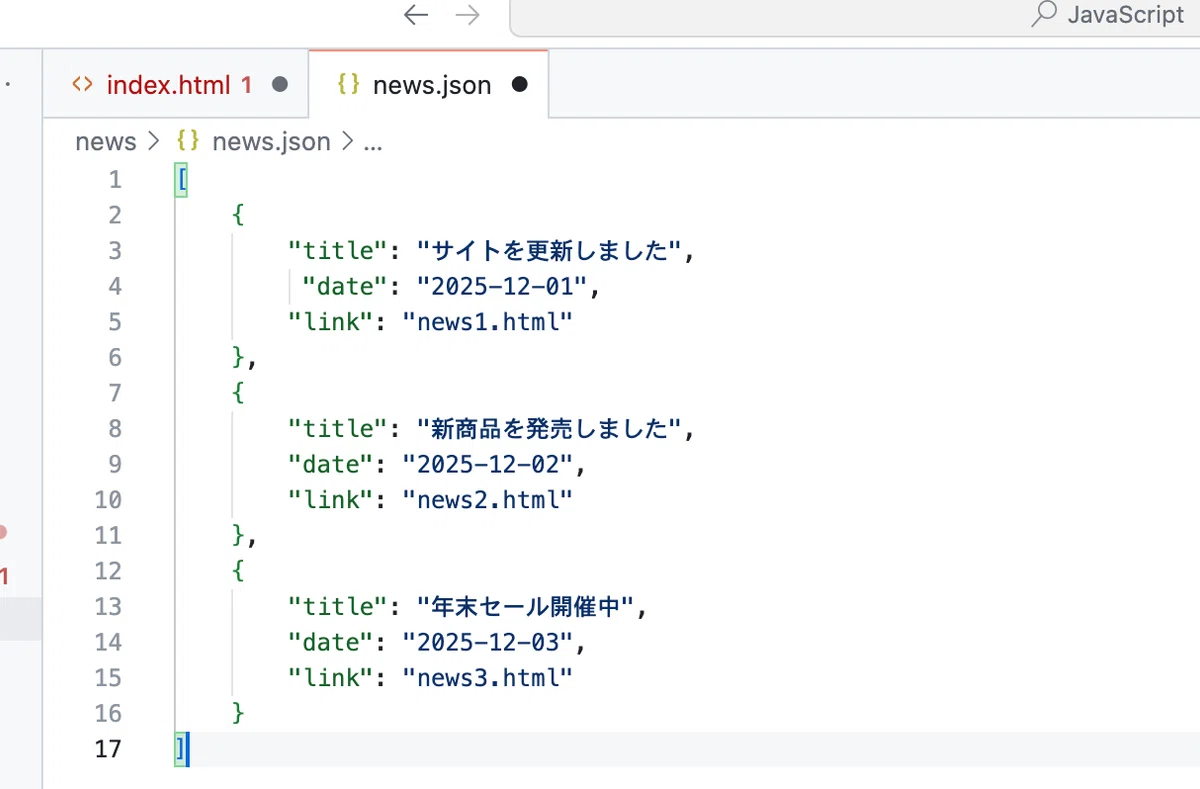Screen dimensions: 1200x789
Task: Go forward with the right arrow
Action: point(467,15)
